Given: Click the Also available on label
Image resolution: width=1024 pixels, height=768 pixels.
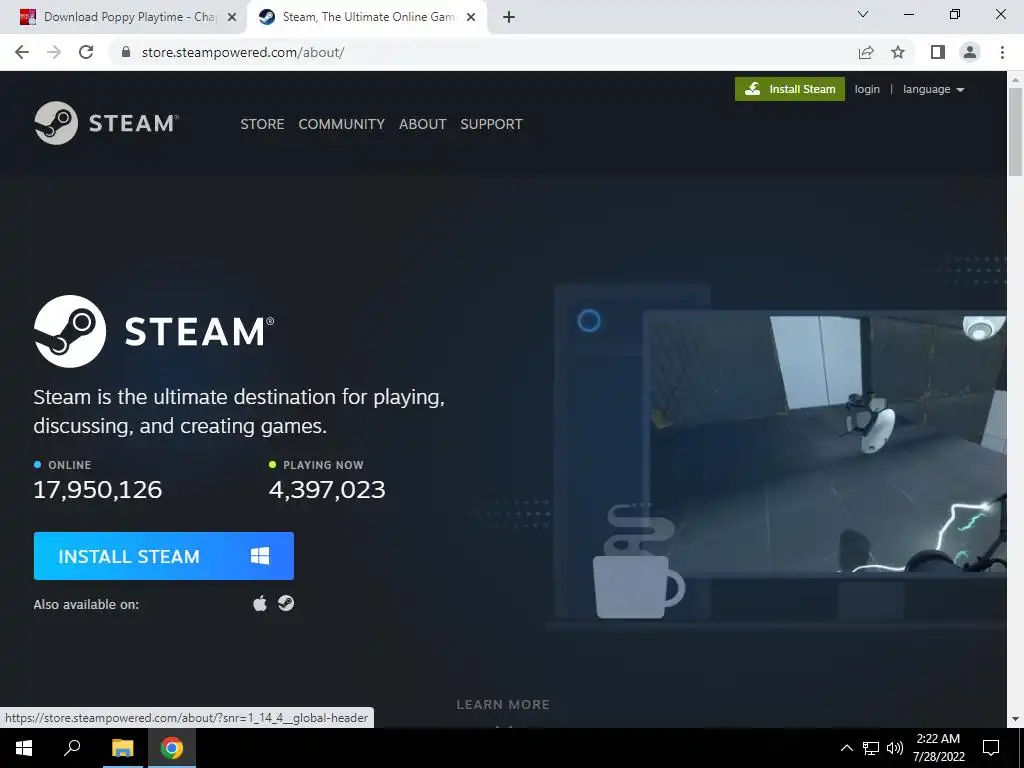Looking at the screenshot, I should pos(86,605).
